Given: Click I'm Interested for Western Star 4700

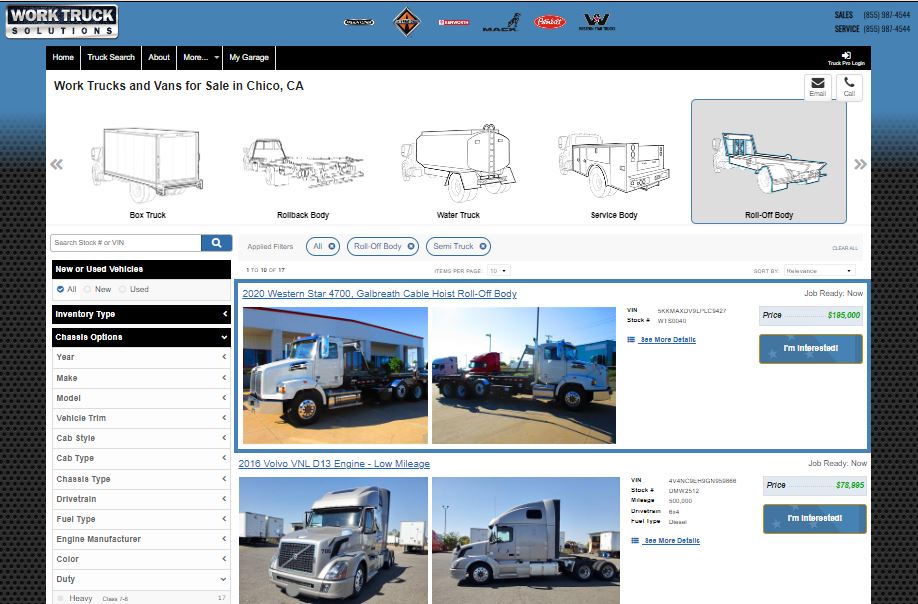Looking at the screenshot, I should click(810, 348).
